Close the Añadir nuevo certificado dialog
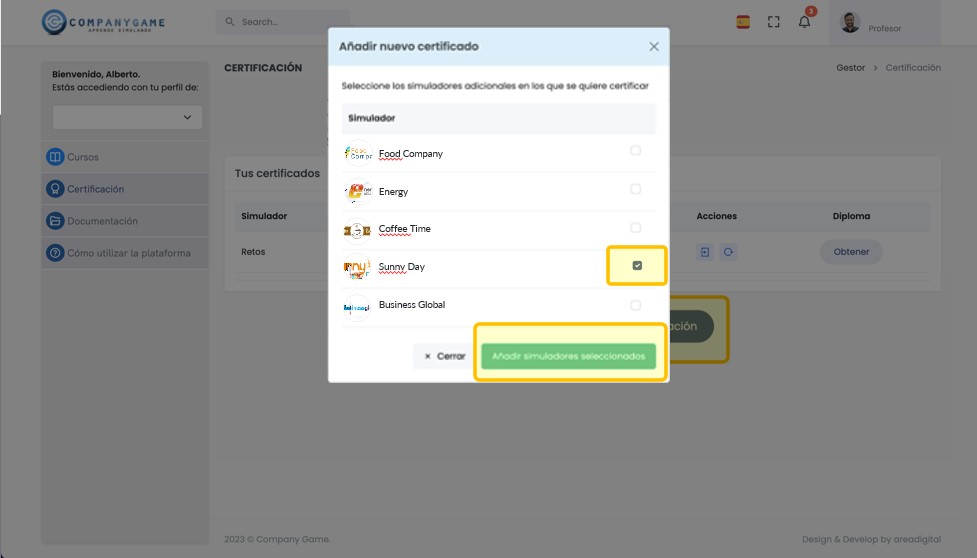The width and height of the screenshot is (977, 558). [x=654, y=47]
